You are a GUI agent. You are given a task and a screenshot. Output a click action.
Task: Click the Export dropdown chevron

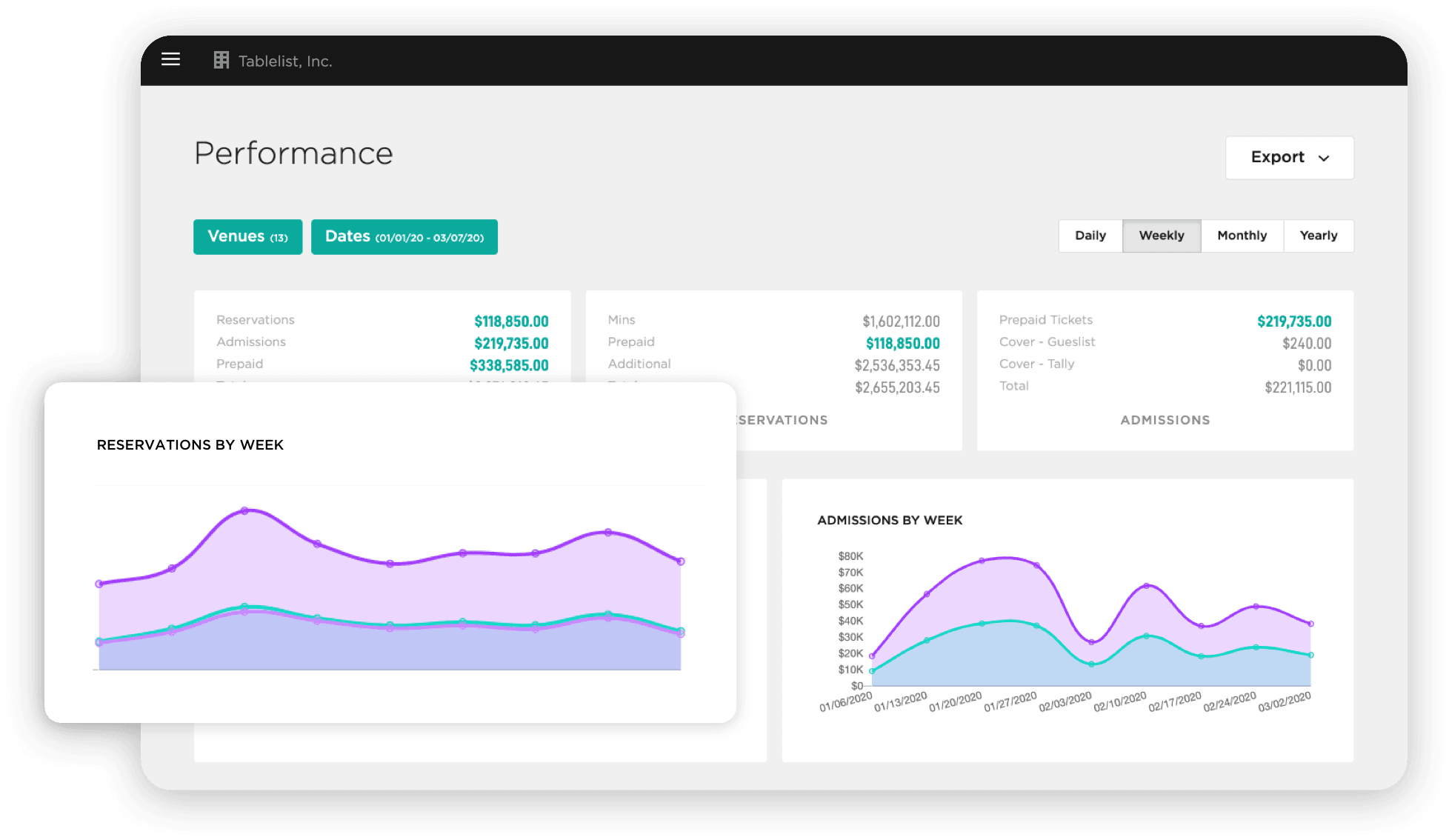tap(1325, 157)
